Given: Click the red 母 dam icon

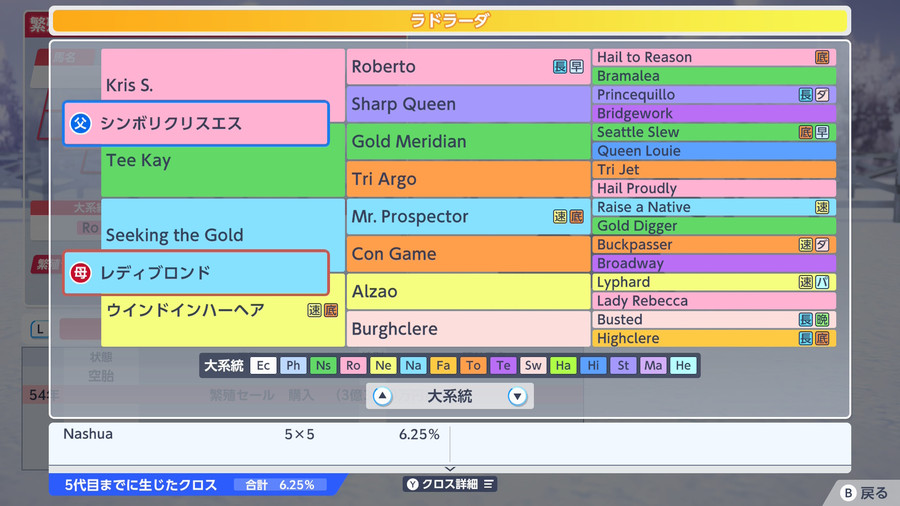Looking at the screenshot, I should (x=80, y=273).
